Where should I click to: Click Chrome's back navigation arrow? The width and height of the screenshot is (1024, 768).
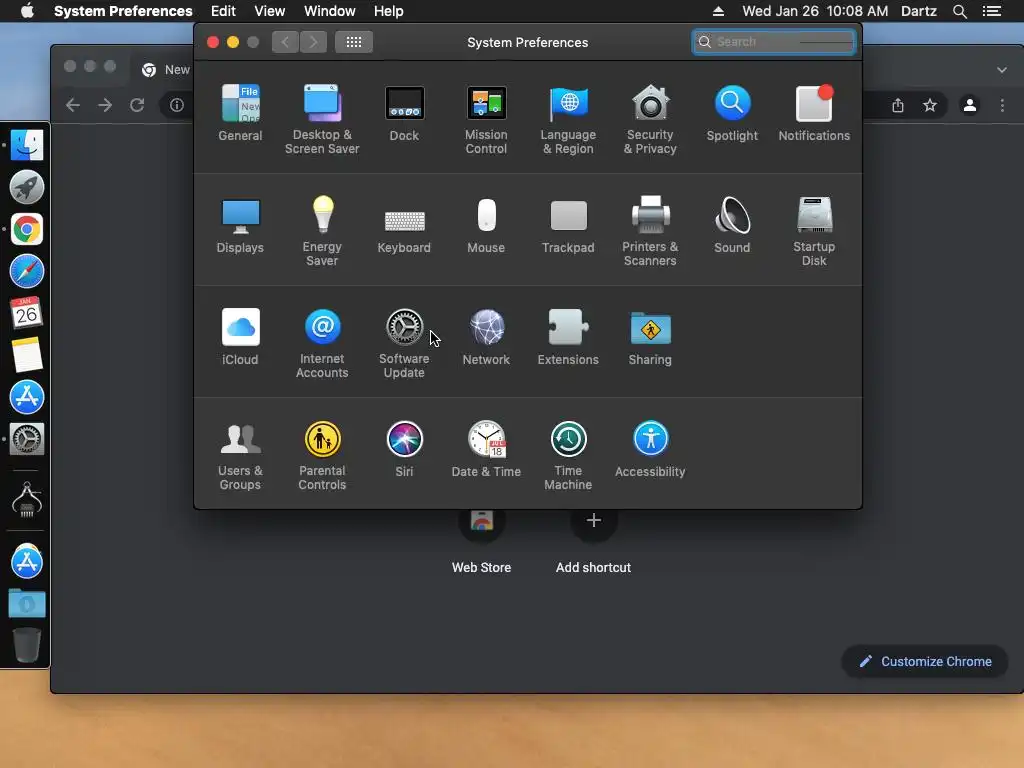click(73, 105)
